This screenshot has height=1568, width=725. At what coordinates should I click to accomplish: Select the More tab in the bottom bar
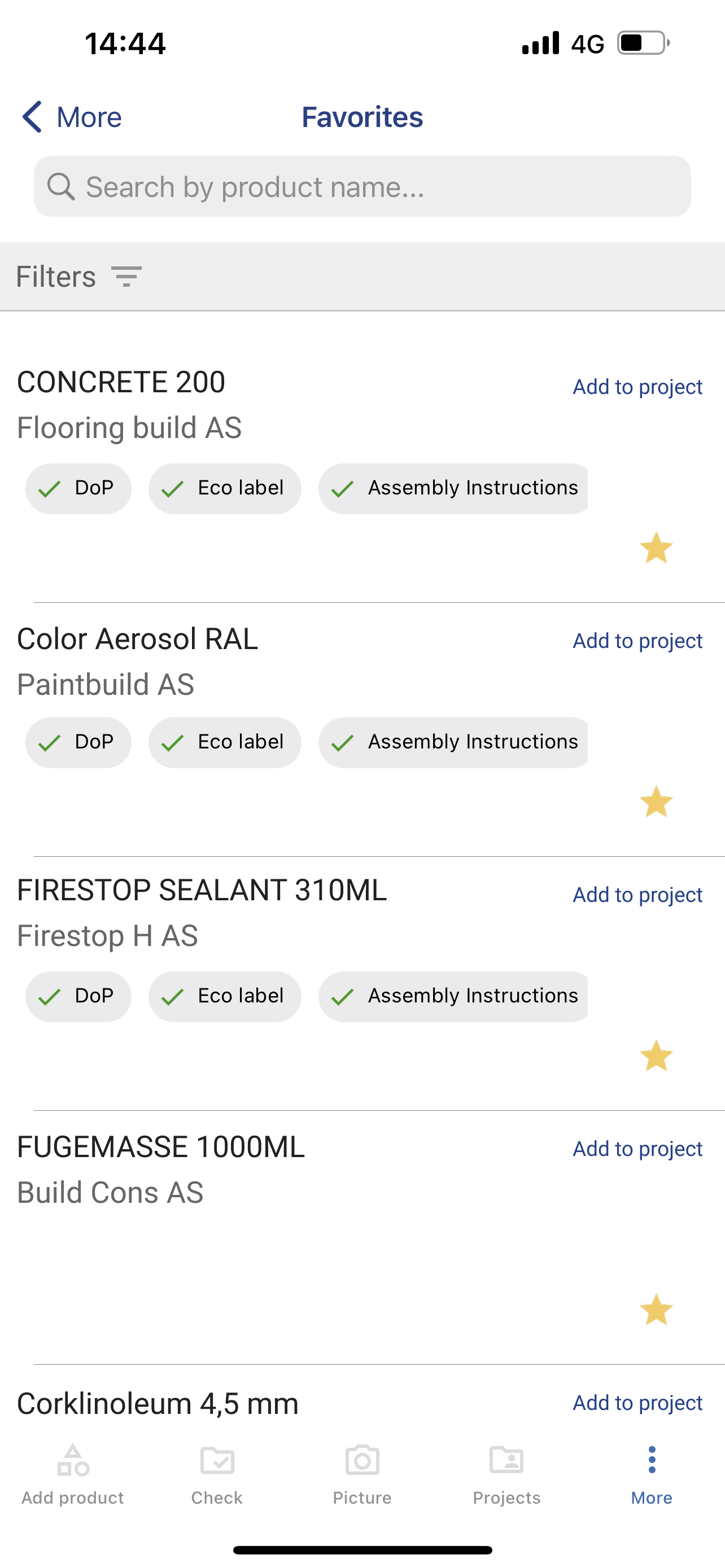(652, 1475)
